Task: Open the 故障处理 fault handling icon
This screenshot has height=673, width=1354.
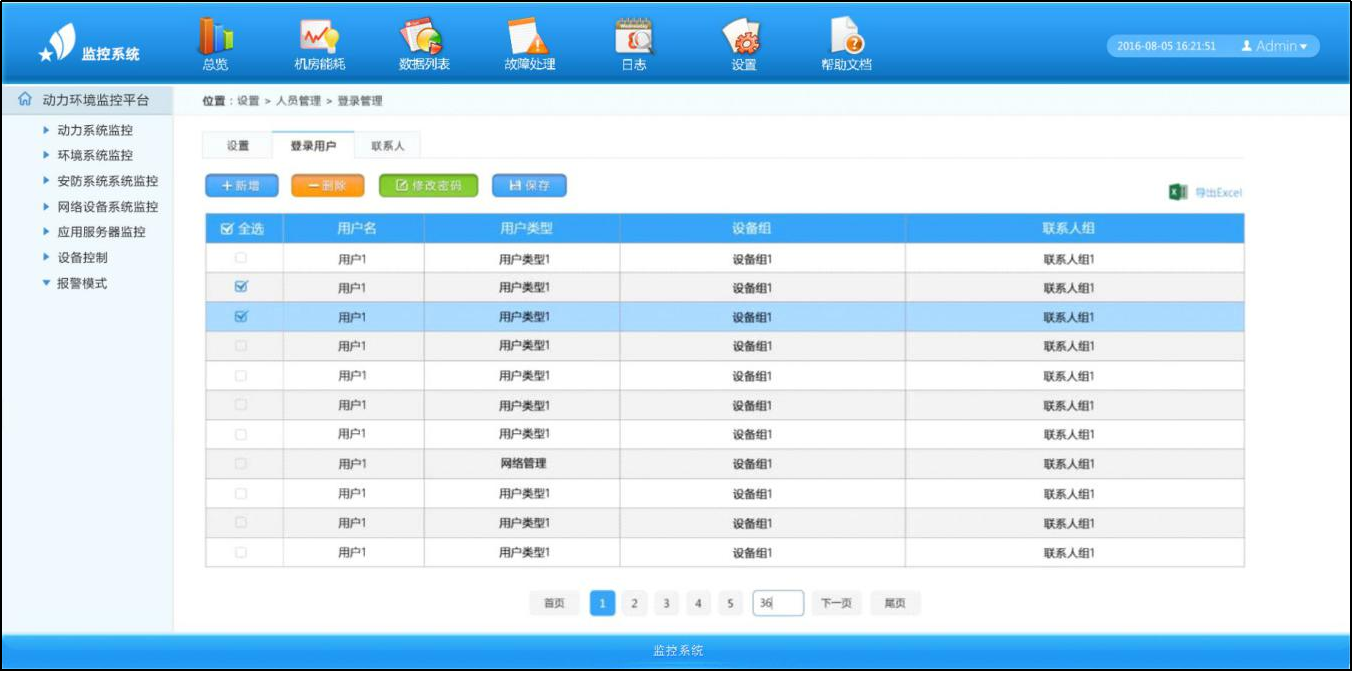Action: click(529, 38)
